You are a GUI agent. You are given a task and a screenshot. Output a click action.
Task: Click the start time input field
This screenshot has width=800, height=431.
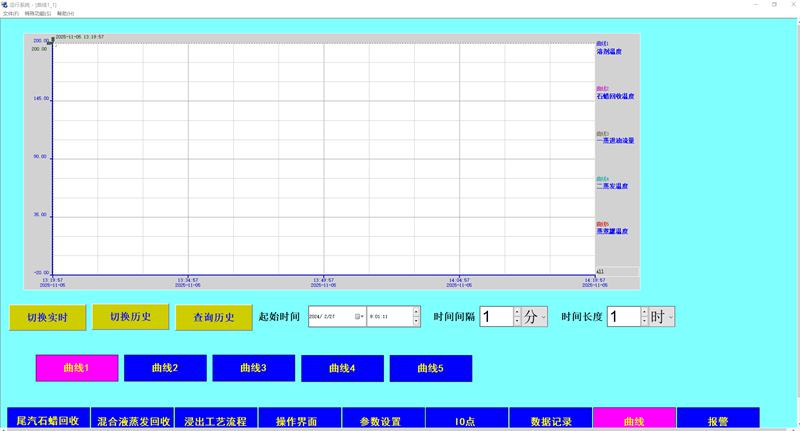click(388, 316)
